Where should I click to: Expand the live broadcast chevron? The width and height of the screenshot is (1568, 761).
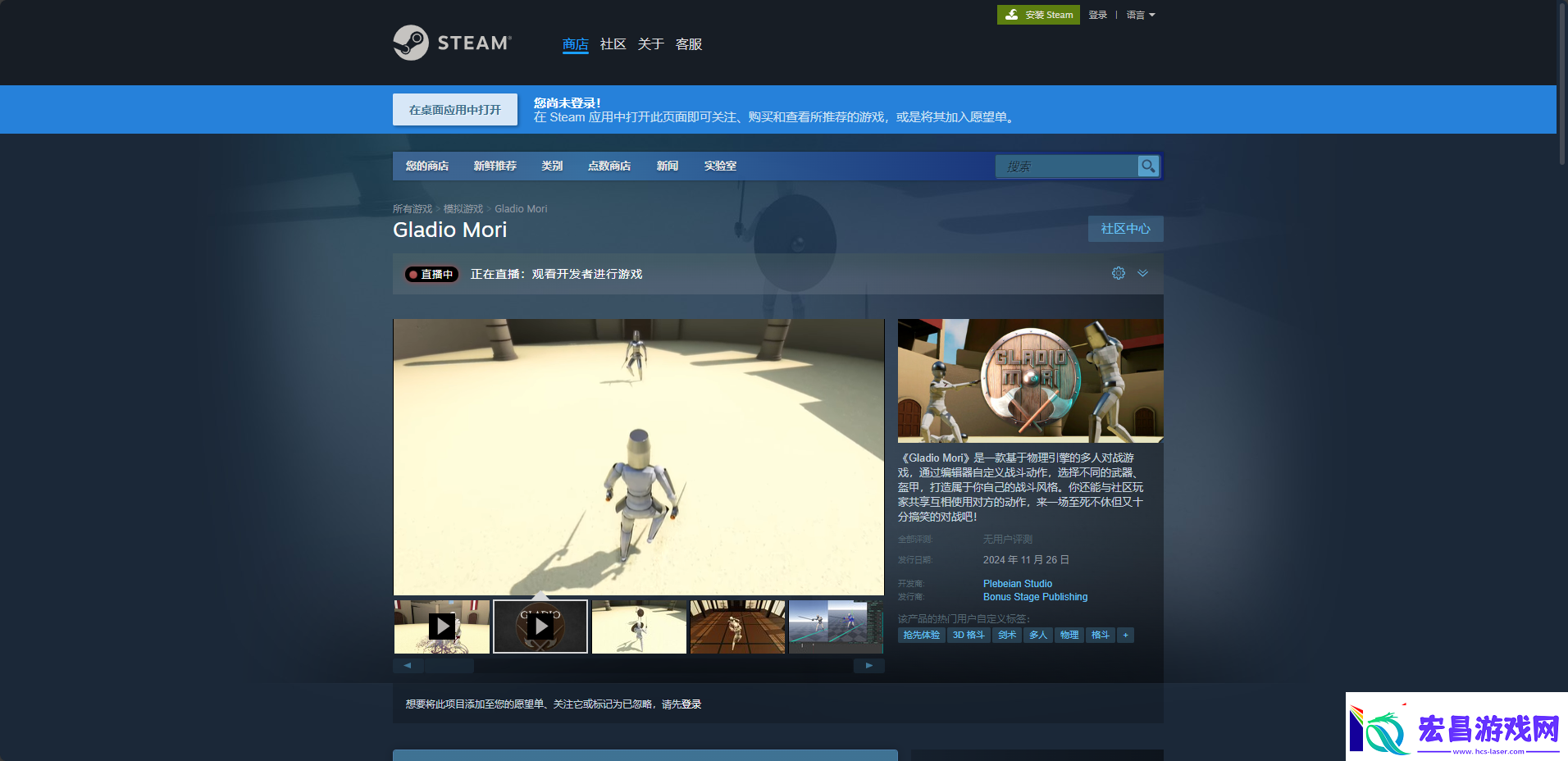(x=1142, y=273)
